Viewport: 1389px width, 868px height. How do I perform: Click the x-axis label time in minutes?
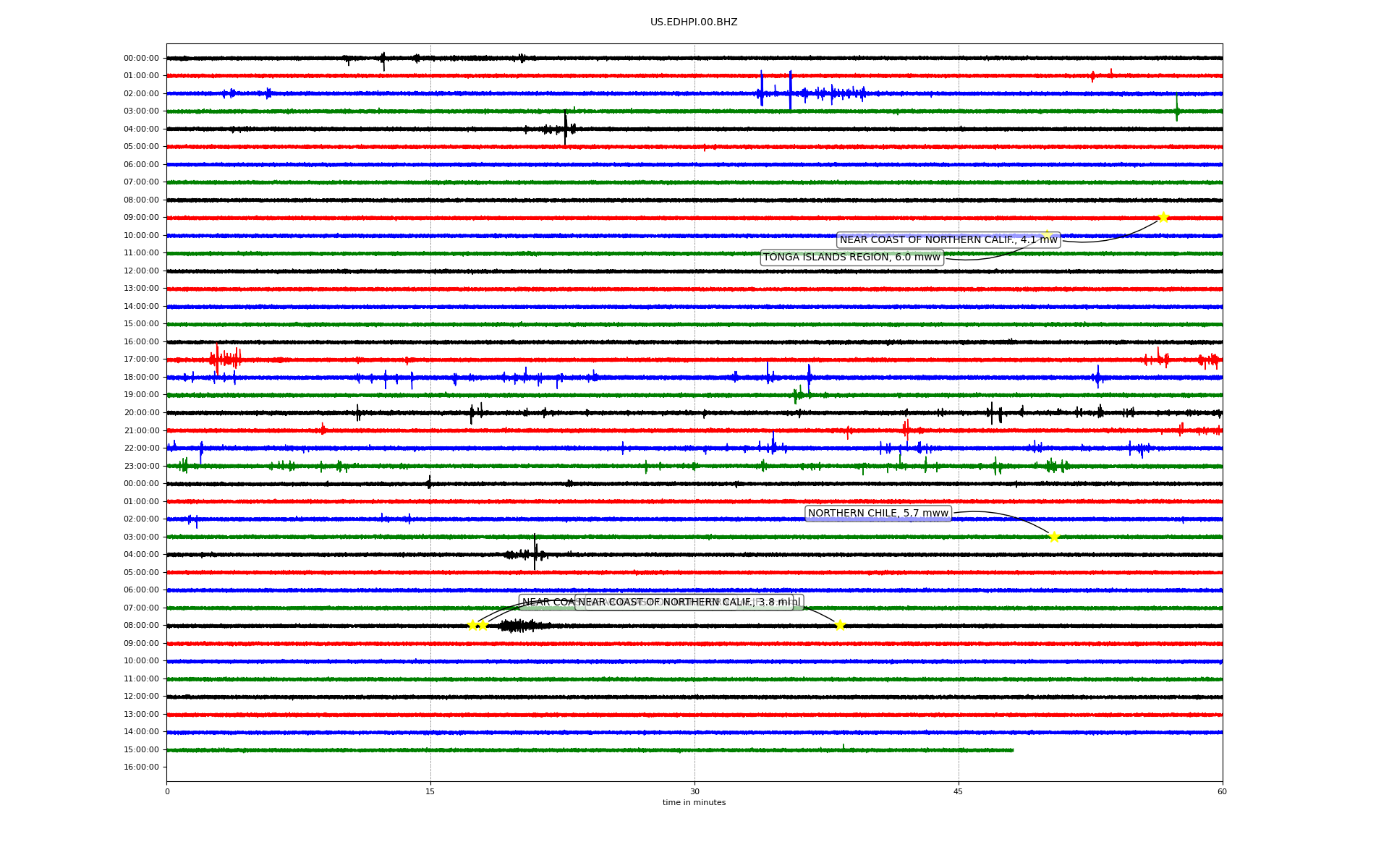[694, 803]
